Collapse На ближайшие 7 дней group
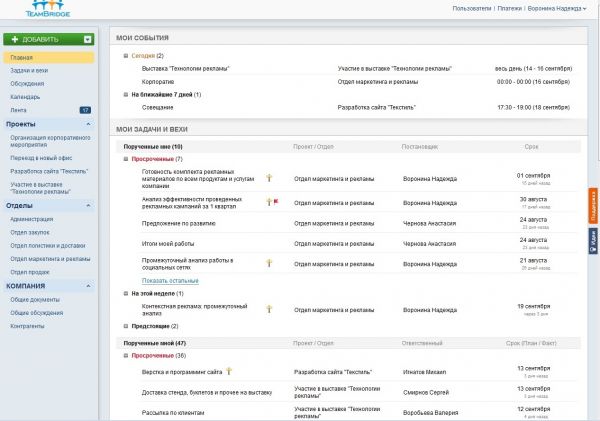 [126, 95]
